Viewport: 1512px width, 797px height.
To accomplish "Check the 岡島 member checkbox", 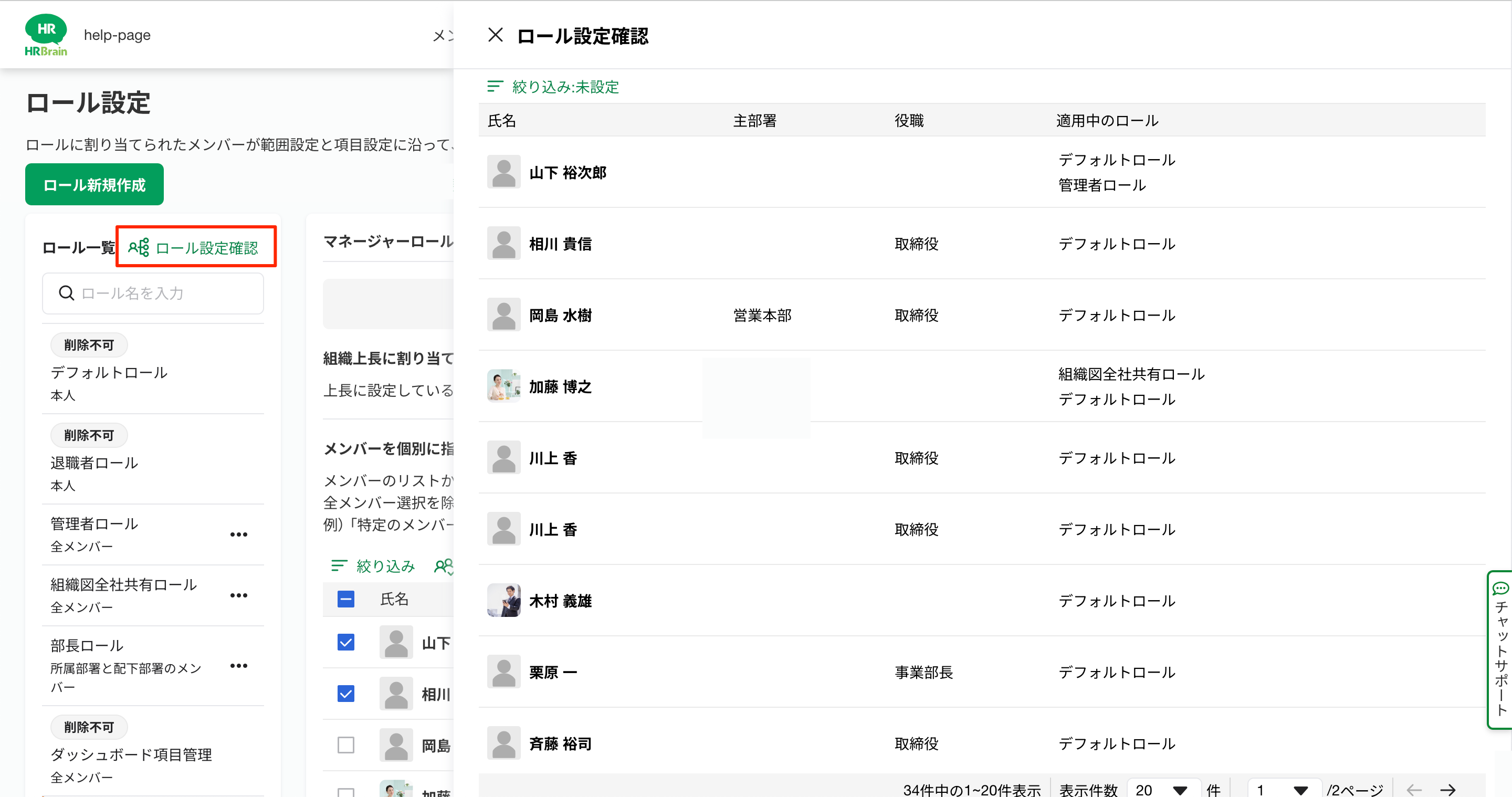I will point(346,746).
